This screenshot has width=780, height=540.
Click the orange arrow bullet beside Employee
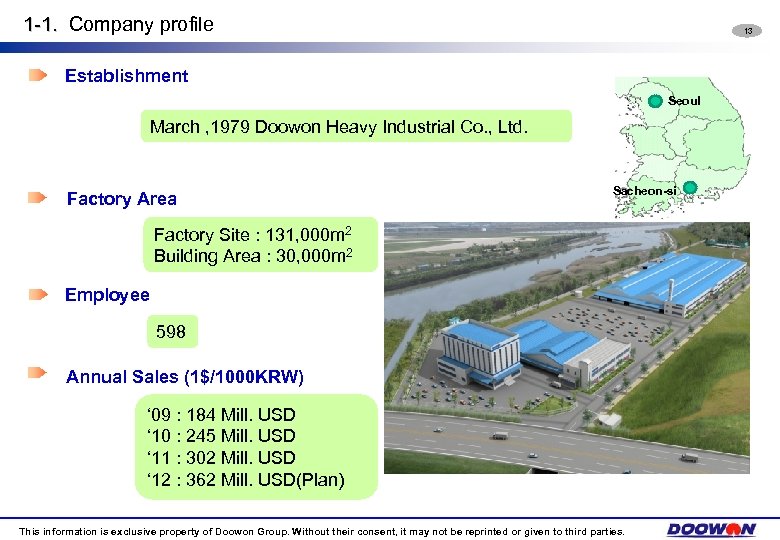click(x=38, y=294)
